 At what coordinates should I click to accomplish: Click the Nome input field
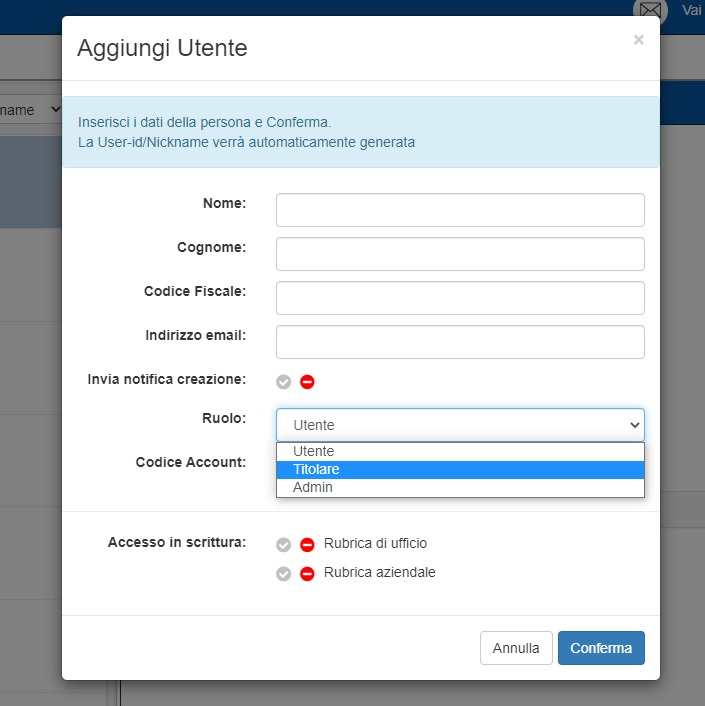[460, 210]
